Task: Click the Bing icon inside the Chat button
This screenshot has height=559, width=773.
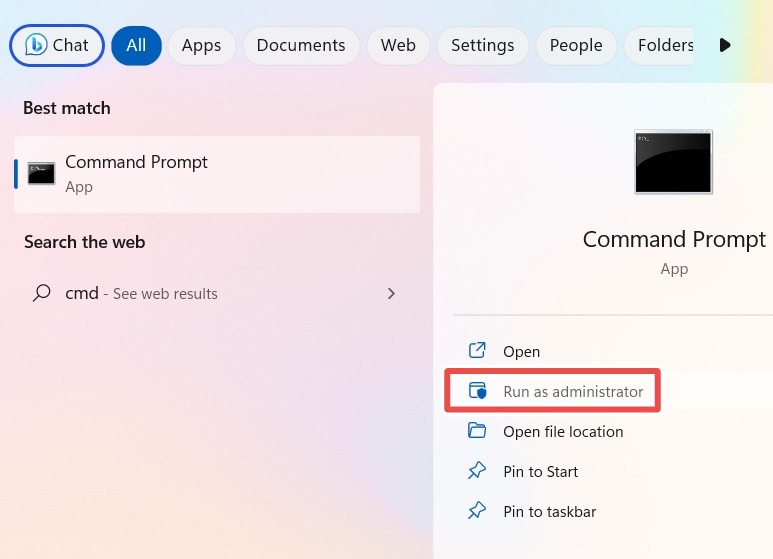Action: click(x=36, y=45)
